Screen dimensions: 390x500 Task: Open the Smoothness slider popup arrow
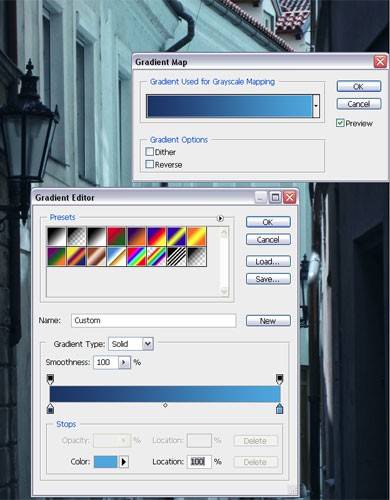(124, 362)
